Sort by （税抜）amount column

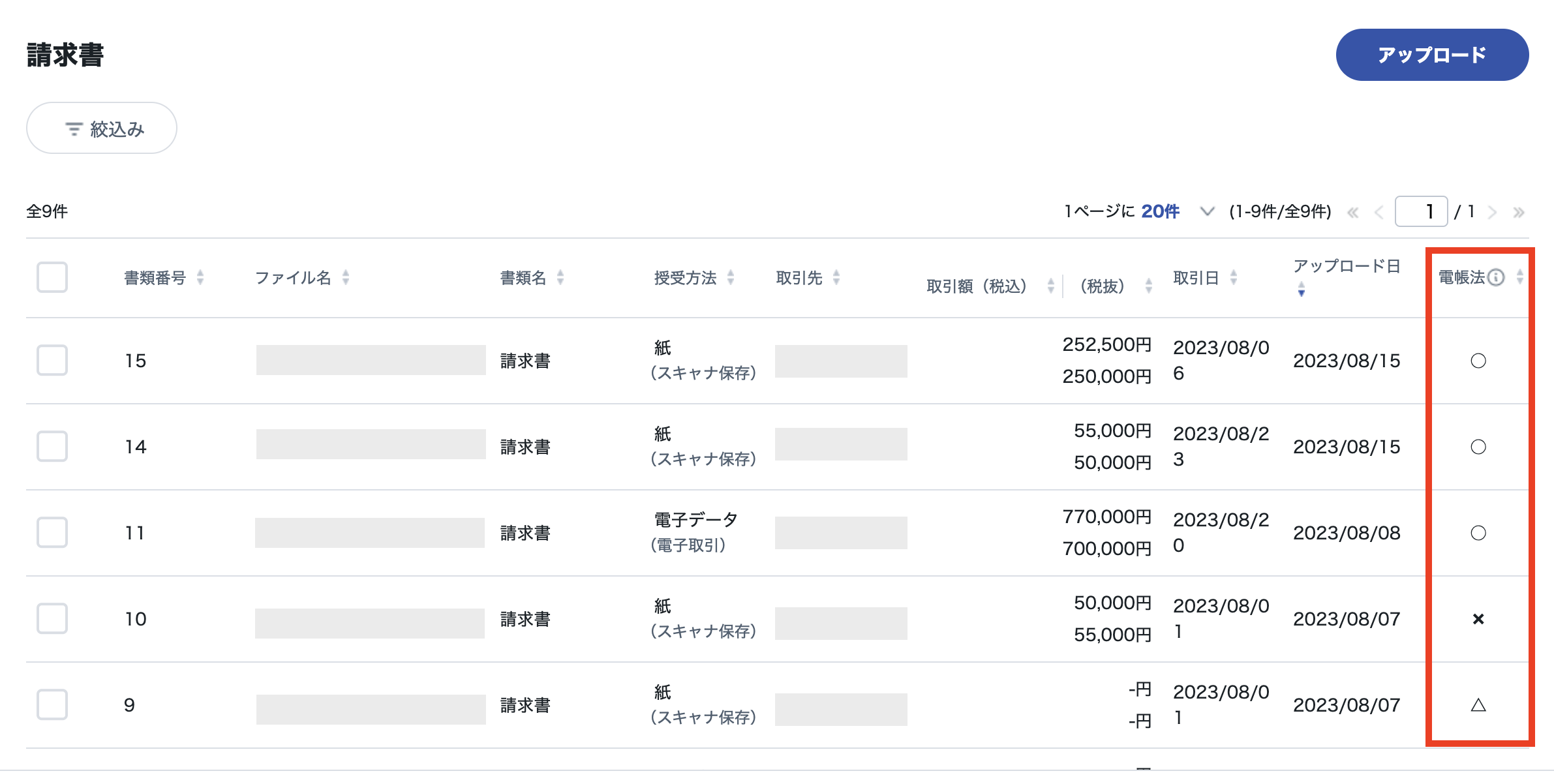pyautogui.click(x=1149, y=286)
